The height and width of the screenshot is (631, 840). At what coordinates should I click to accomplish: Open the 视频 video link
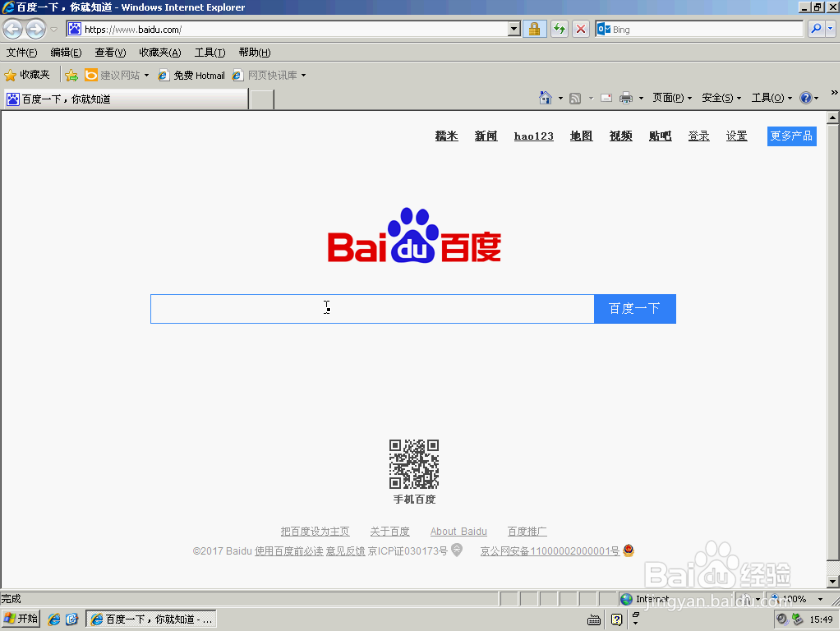621,136
